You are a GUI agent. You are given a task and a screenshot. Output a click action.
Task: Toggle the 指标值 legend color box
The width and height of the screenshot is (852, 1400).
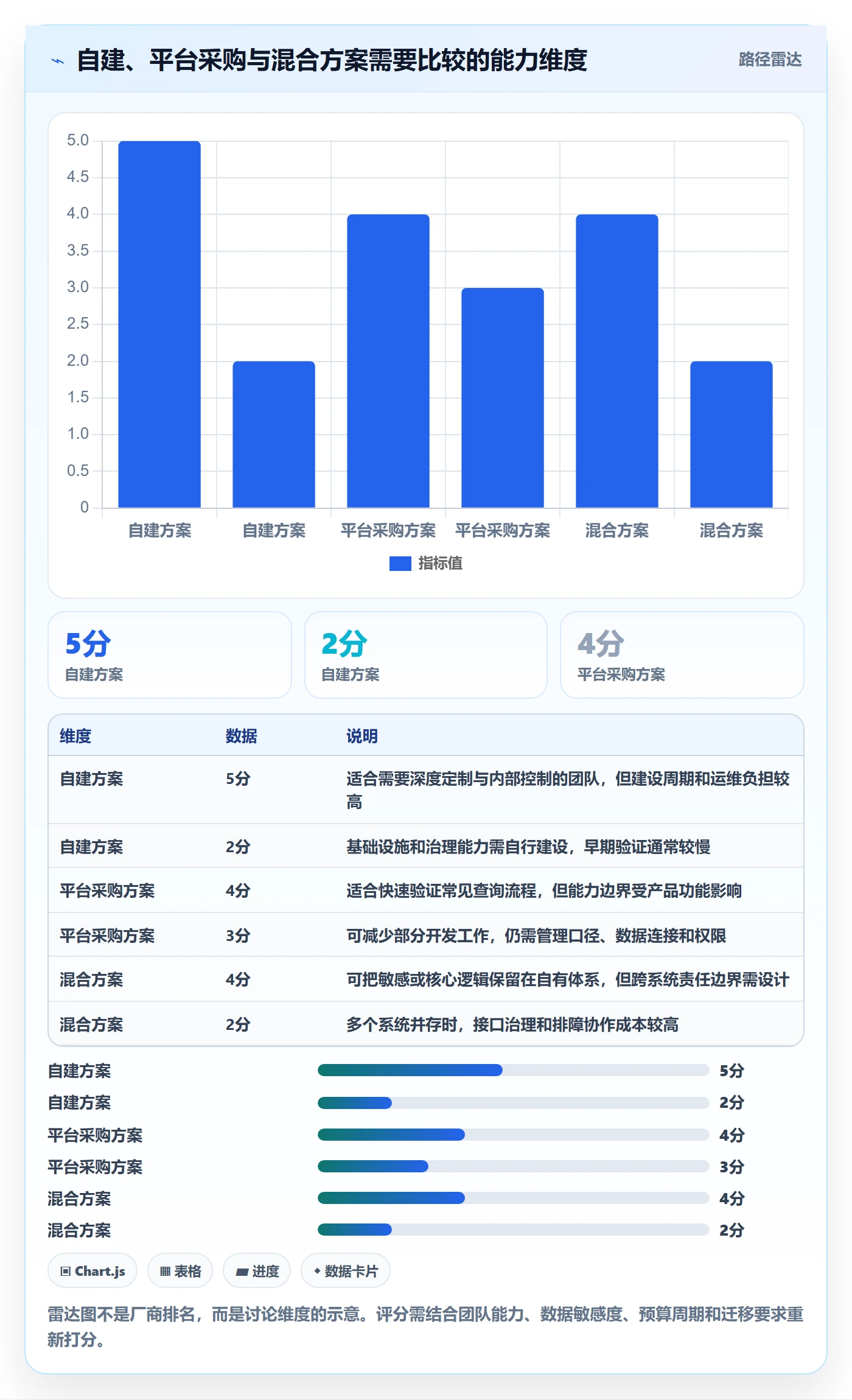click(400, 564)
